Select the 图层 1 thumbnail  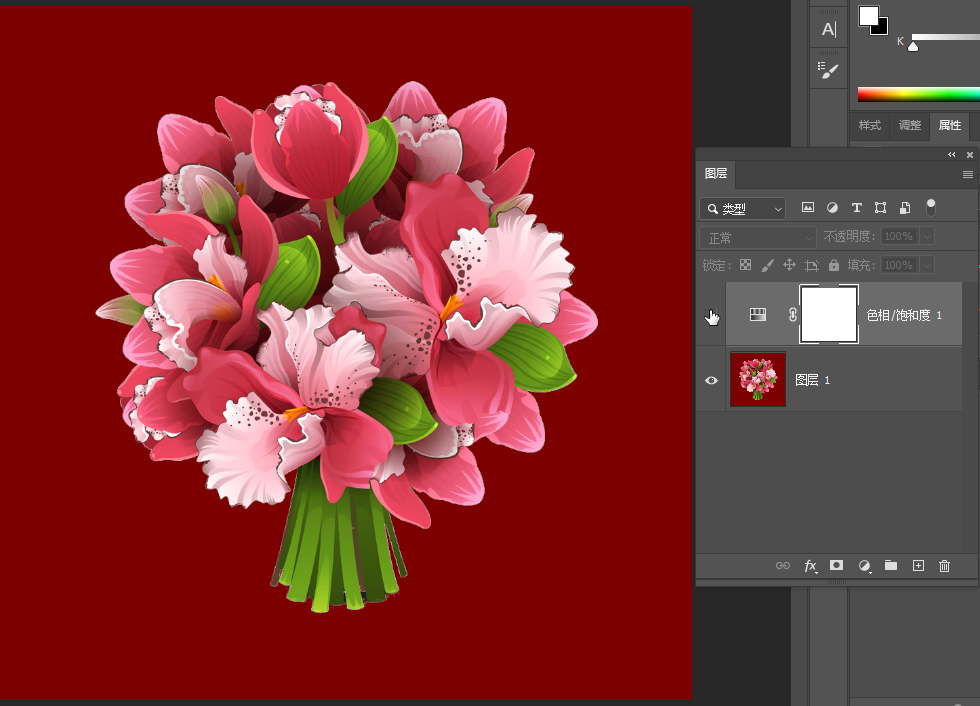coord(758,380)
